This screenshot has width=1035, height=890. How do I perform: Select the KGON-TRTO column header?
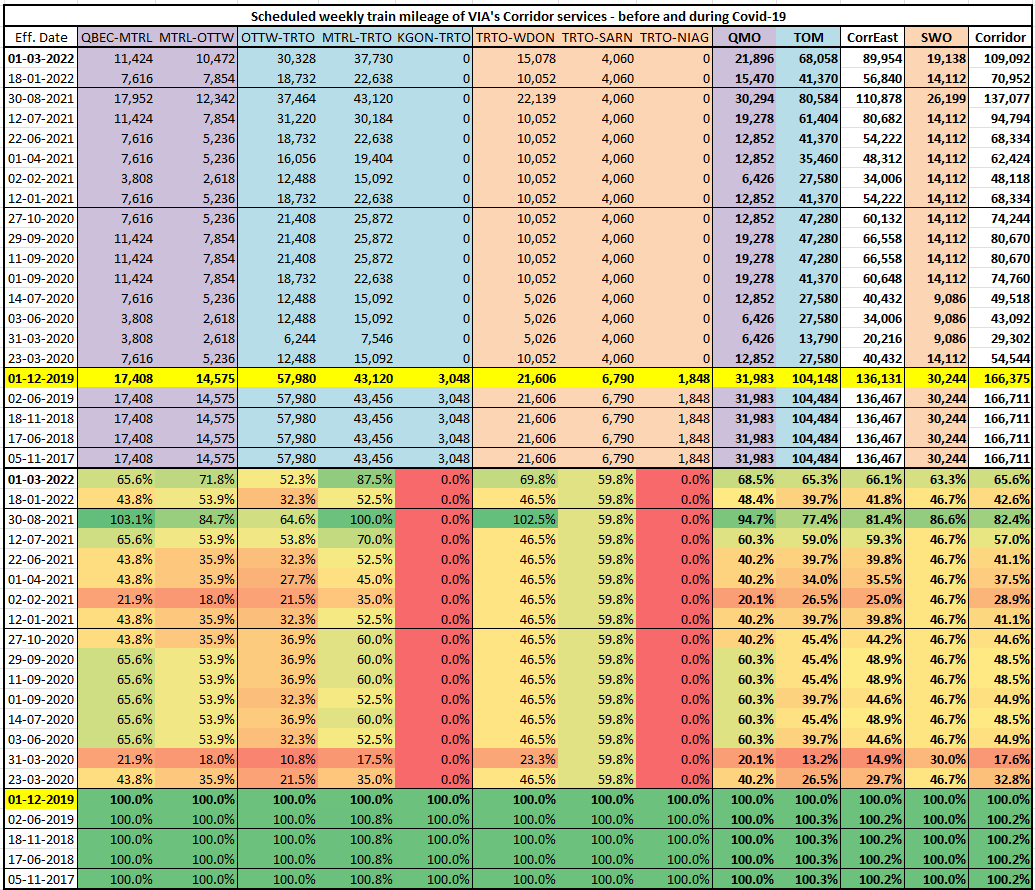pyautogui.click(x=433, y=37)
